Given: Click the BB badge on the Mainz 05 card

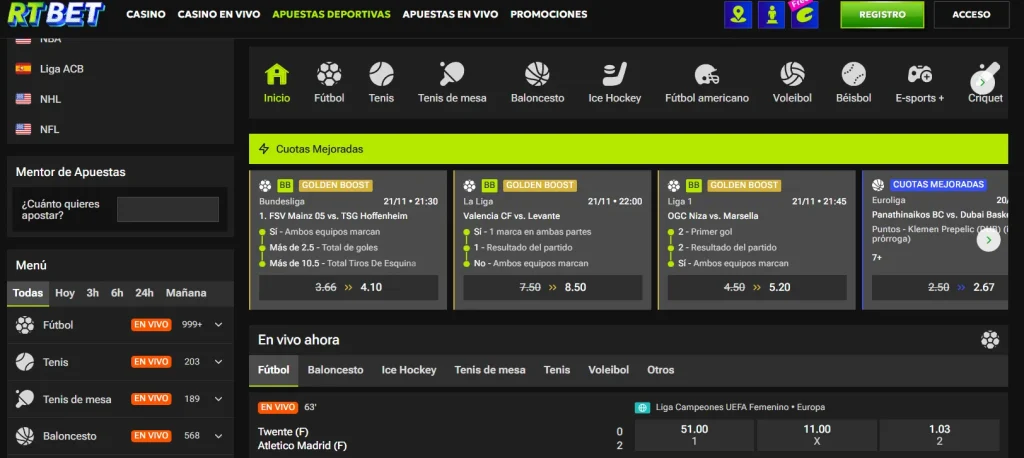Looking at the screenshot, I should click(285, 186).
